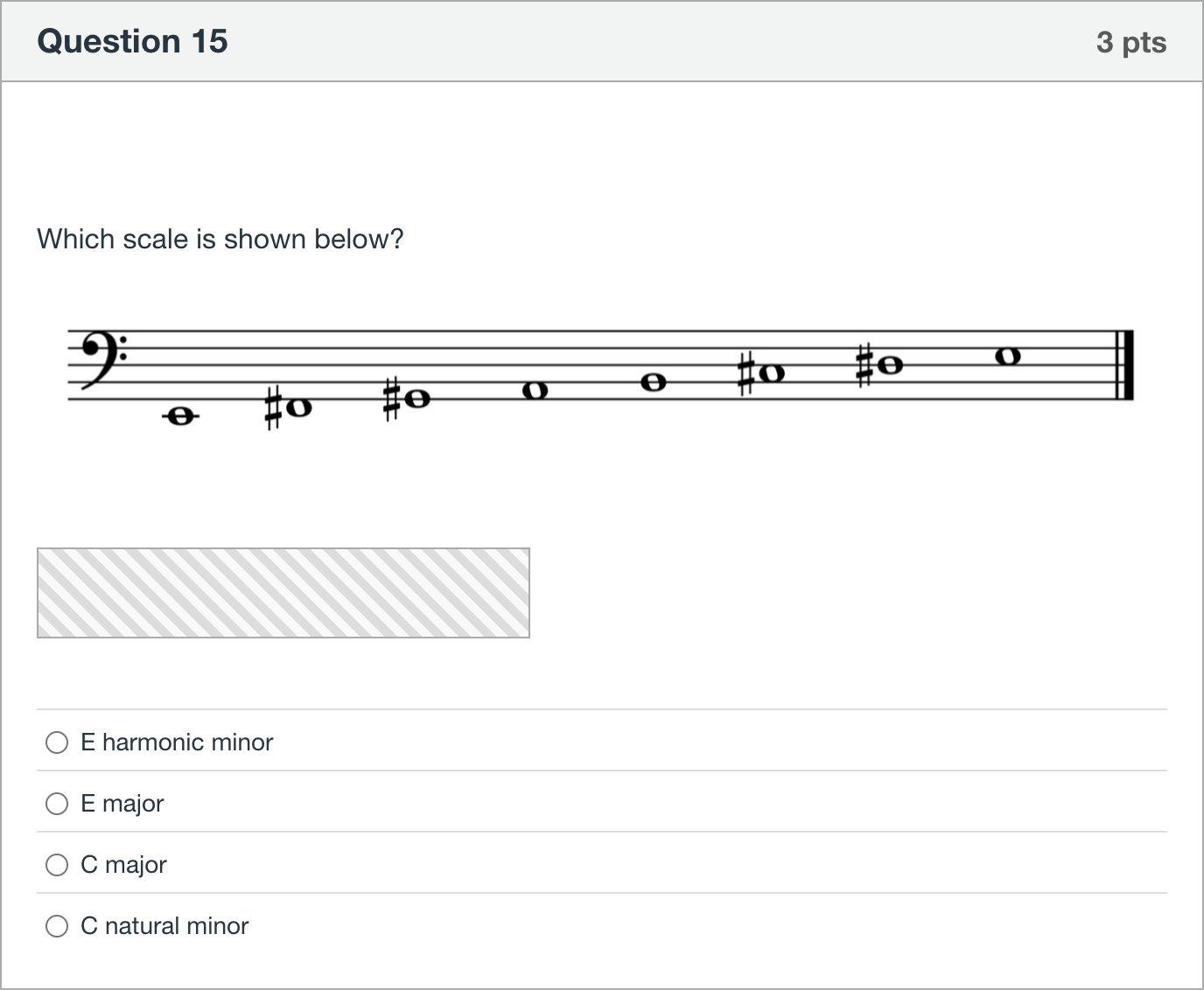
Task: Click the 3 pts score label
Action: tap(1131, 42)
